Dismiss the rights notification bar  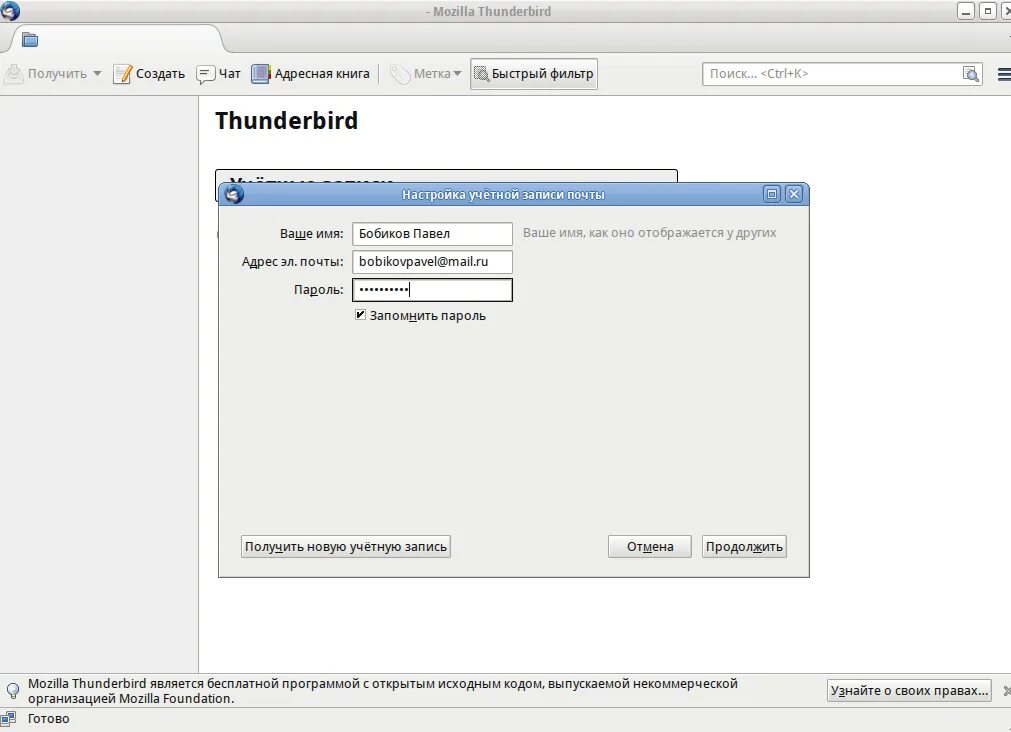[1006, 691]
